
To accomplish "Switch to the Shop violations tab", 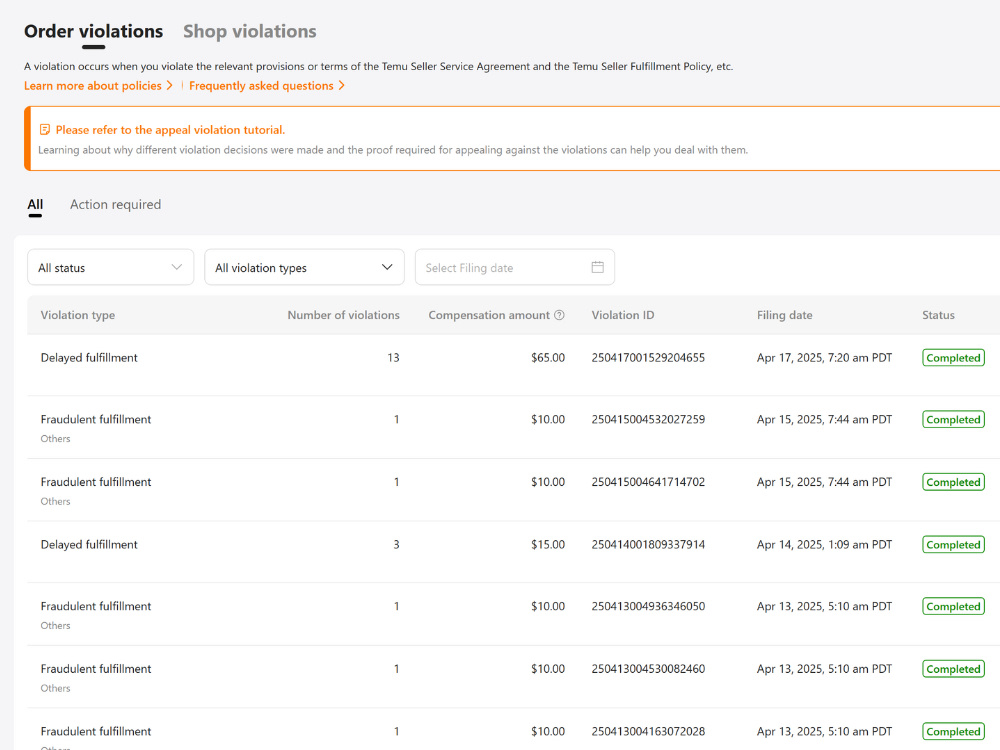I will pyautogui.click(x=249, y=31).
